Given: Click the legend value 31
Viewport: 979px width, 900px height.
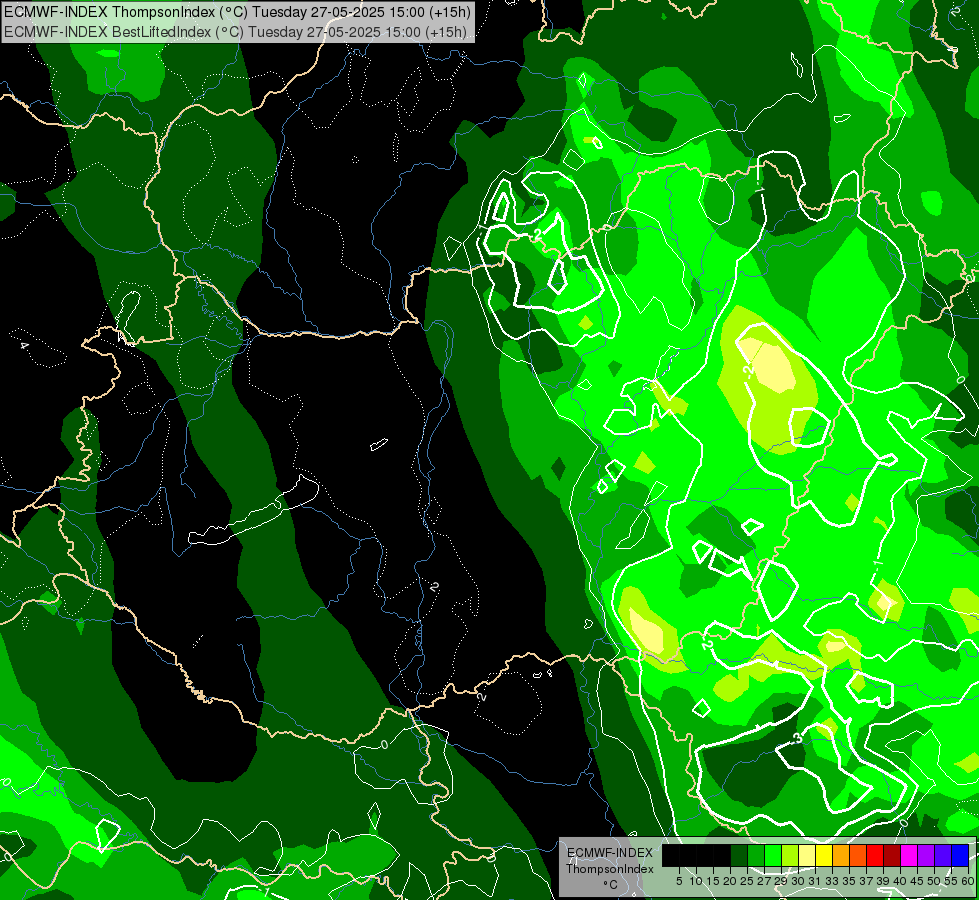Looking at the screenshot, I should pyautogui.click(x=815, y=881).
